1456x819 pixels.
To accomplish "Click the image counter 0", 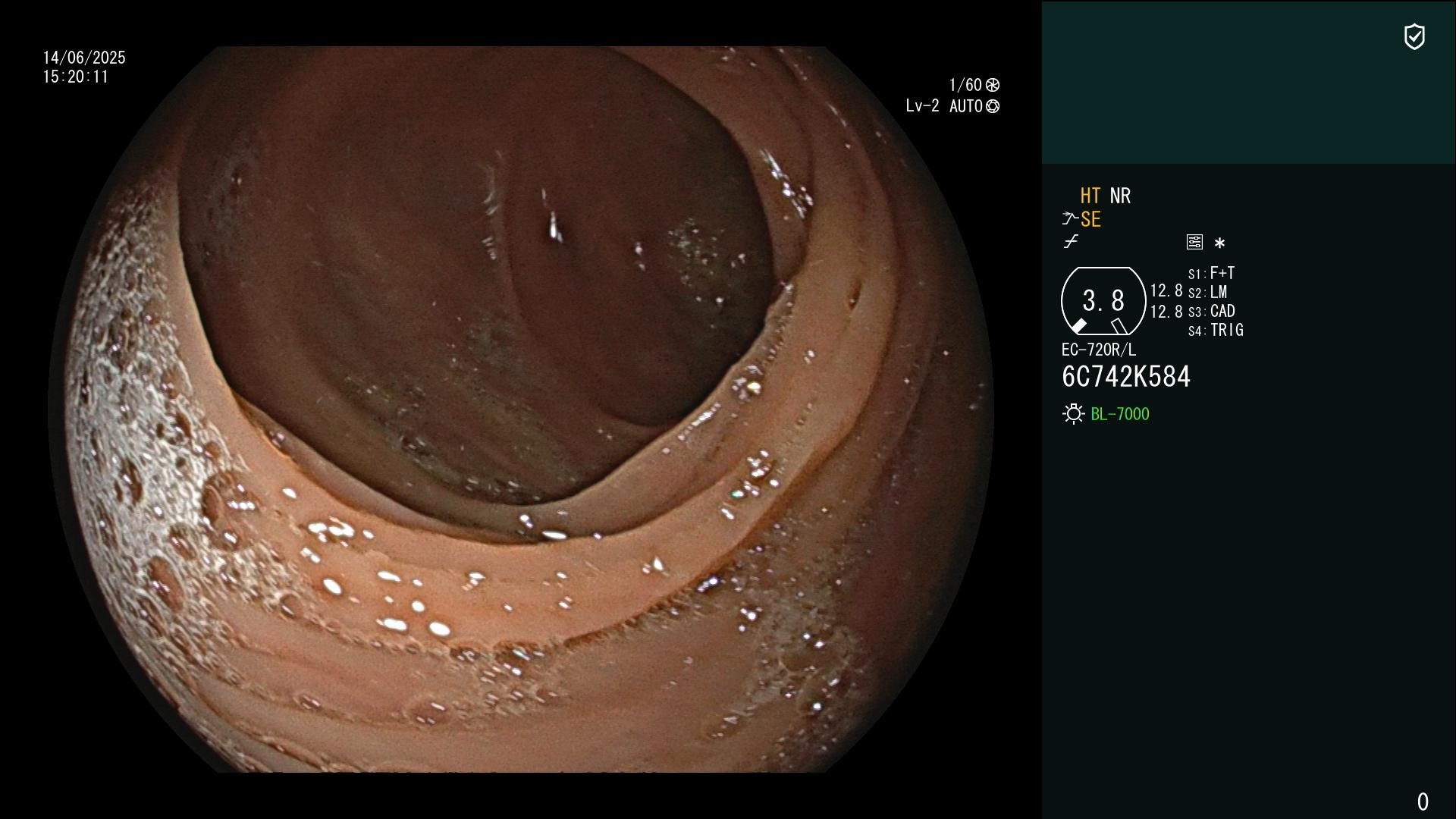I will click(1423, 802).
